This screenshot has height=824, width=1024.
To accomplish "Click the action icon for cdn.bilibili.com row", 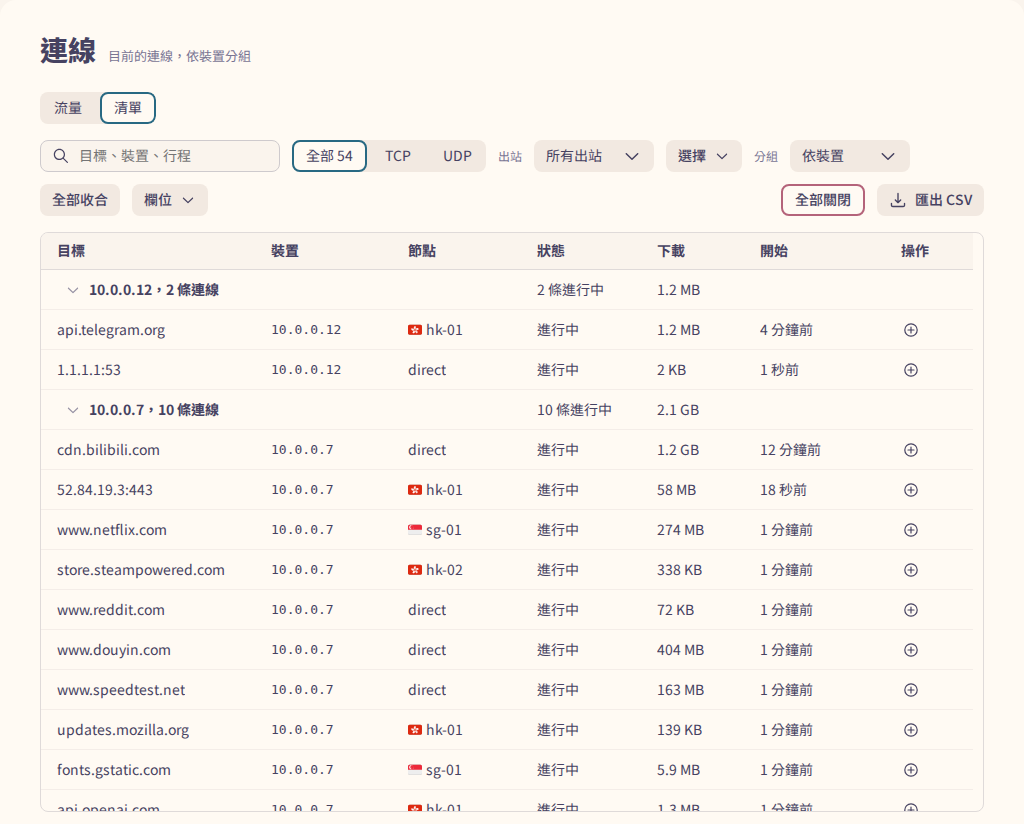I will 910,450.
